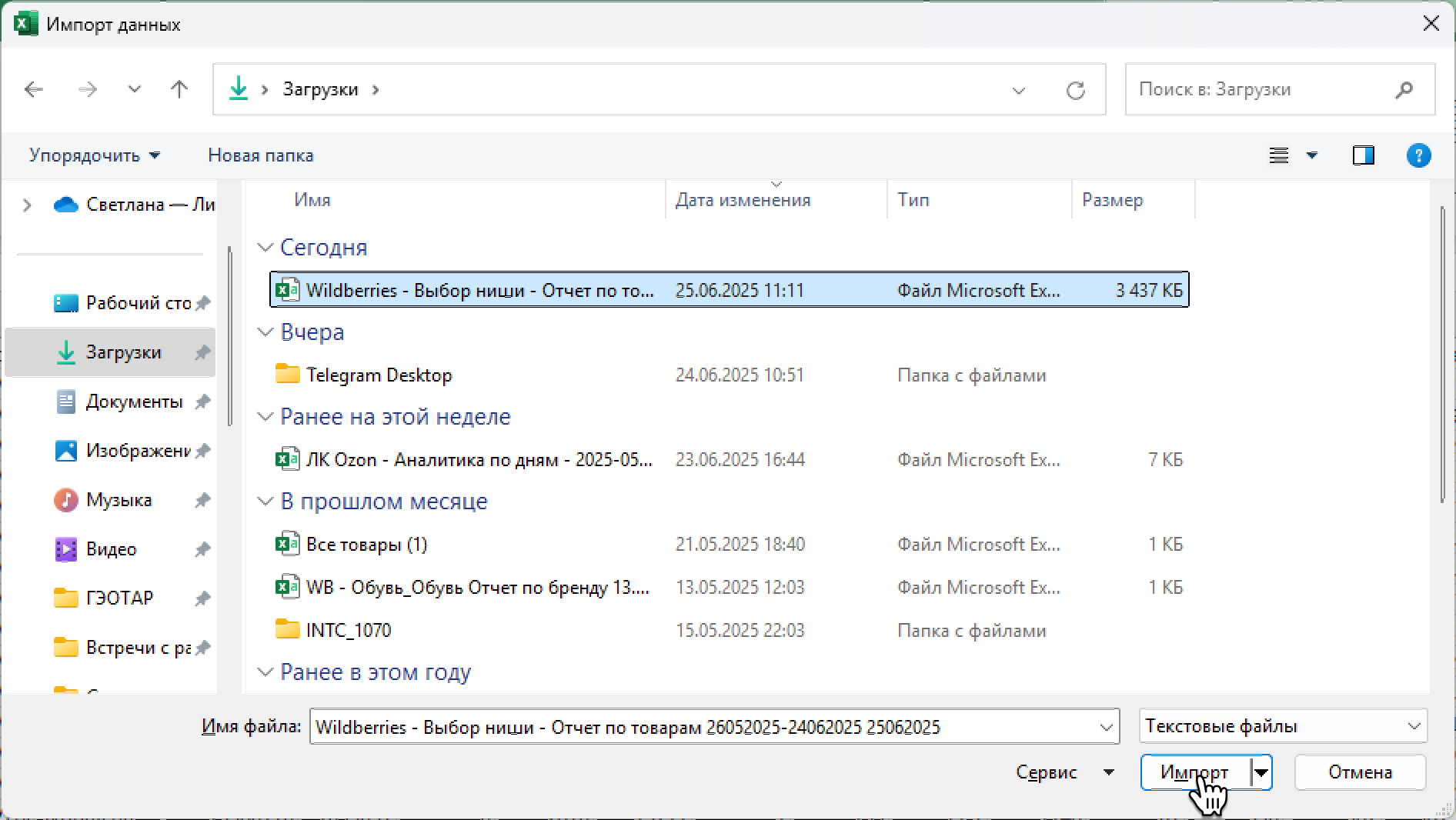1456x820 pixels.
Task: Click the search field Поиск в: Загрузки
Action: click(1280, 89)
